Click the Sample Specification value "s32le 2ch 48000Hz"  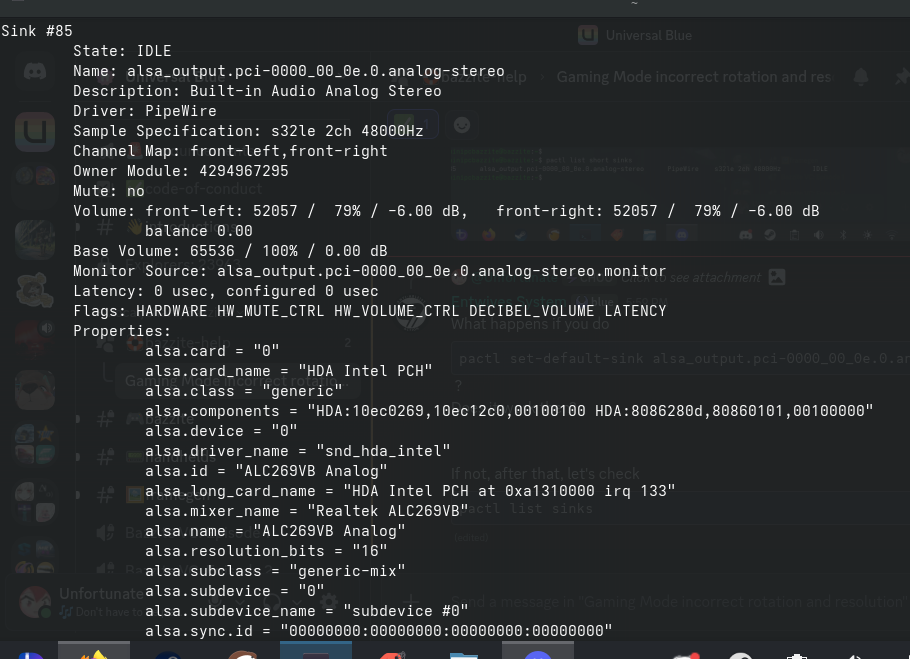pos(347,131)
